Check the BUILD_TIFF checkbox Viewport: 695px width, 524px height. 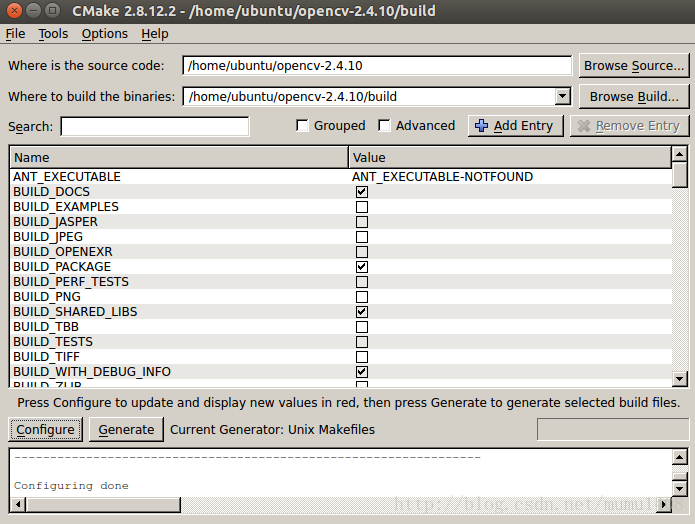pos(362,356)
